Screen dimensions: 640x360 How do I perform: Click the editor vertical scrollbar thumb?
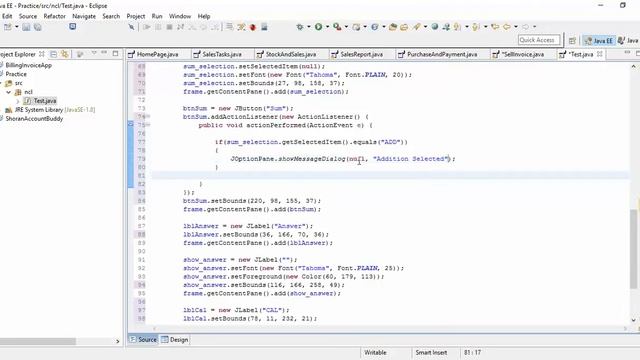click(633, 249)
